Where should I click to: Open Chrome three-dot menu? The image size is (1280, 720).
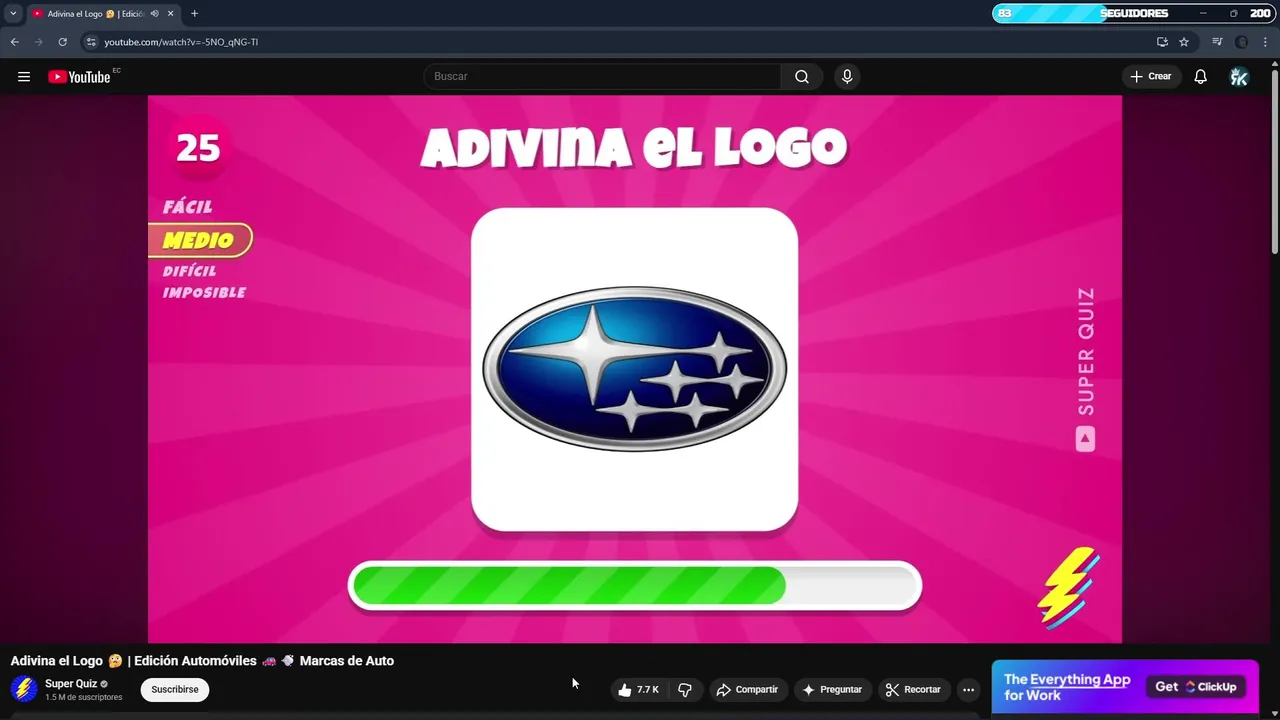point(1265,42)
